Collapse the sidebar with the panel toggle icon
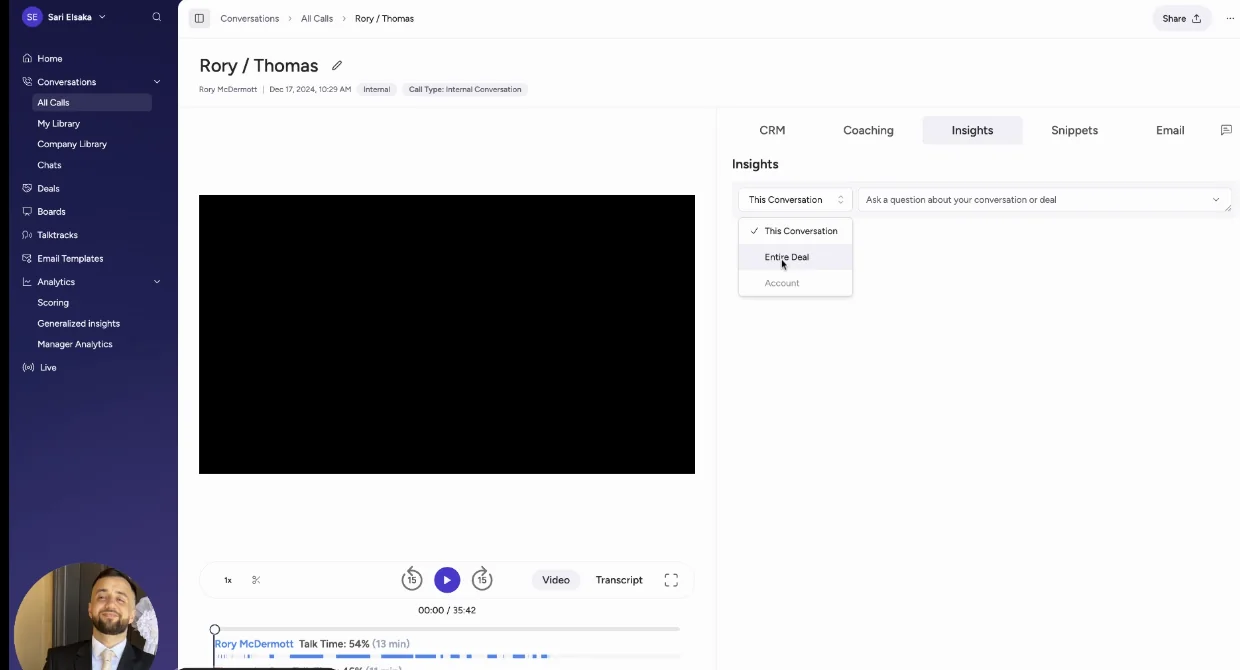 click(x=199, y=18)
